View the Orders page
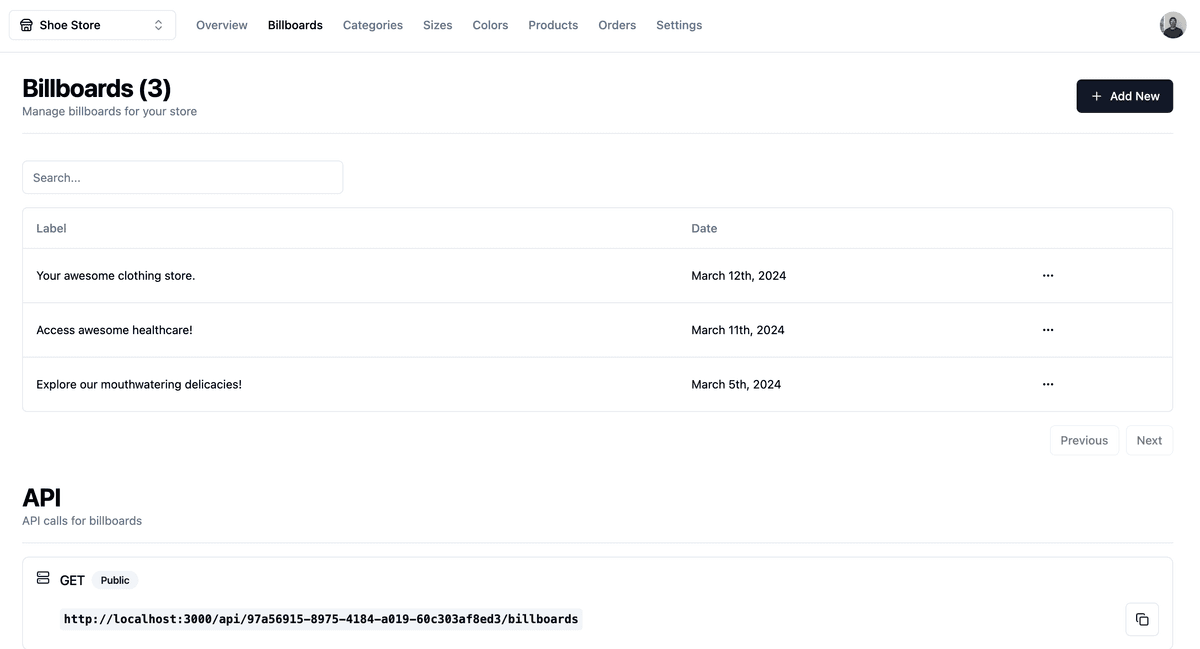This screenshot has height=649, width=1200. pyautogui.click(x=617, y=25)
